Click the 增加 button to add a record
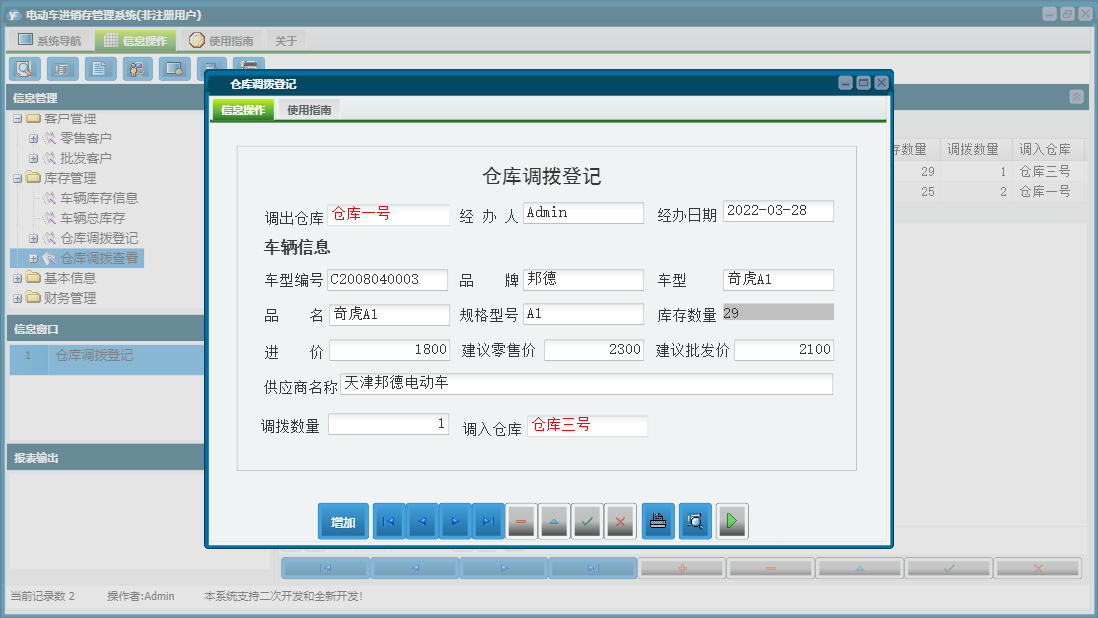This screenshot has width=1098, height=618. (343, 521)
